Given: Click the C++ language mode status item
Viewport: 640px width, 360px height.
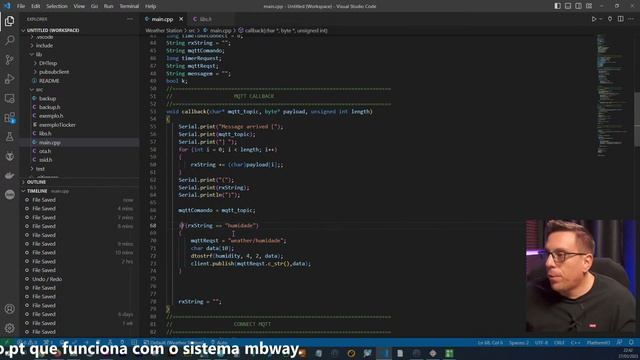Looking at the screenshot, I should pyautogui.click(x=576, y=342).
